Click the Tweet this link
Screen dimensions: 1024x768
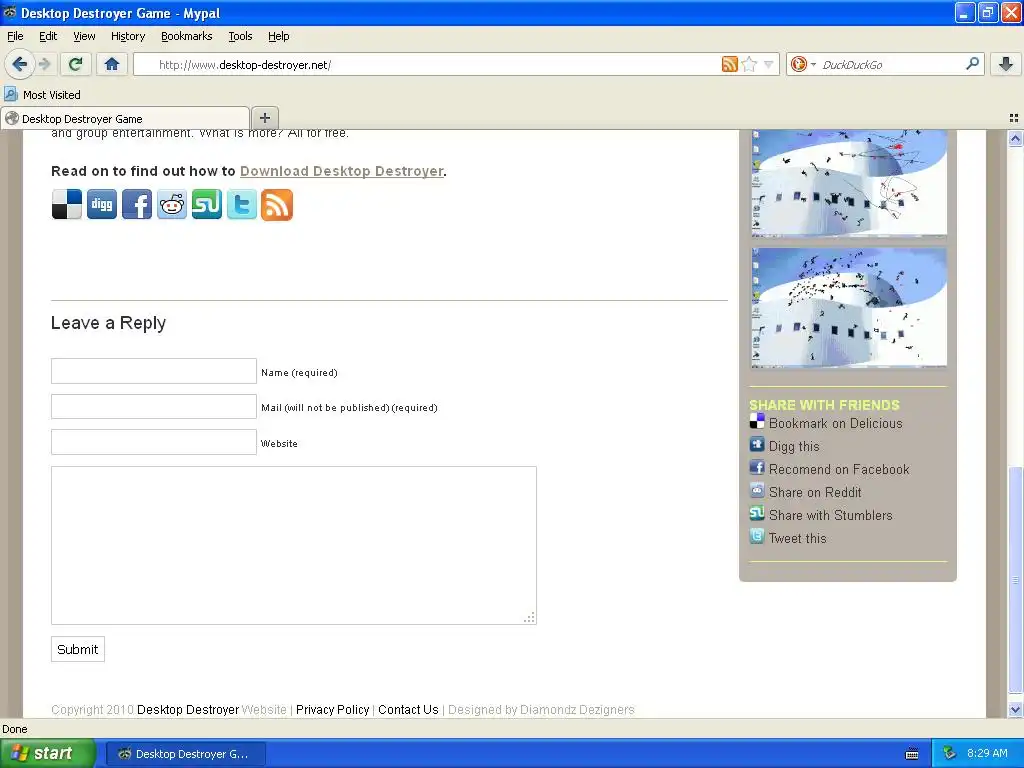[797, 539]
